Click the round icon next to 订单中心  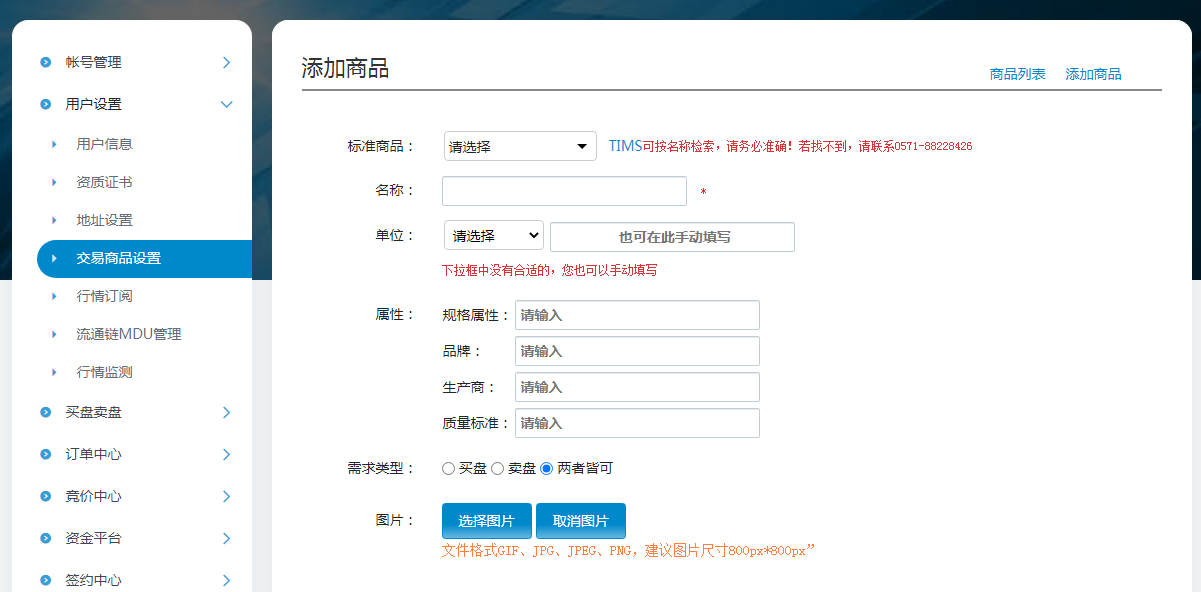point(45,454)
